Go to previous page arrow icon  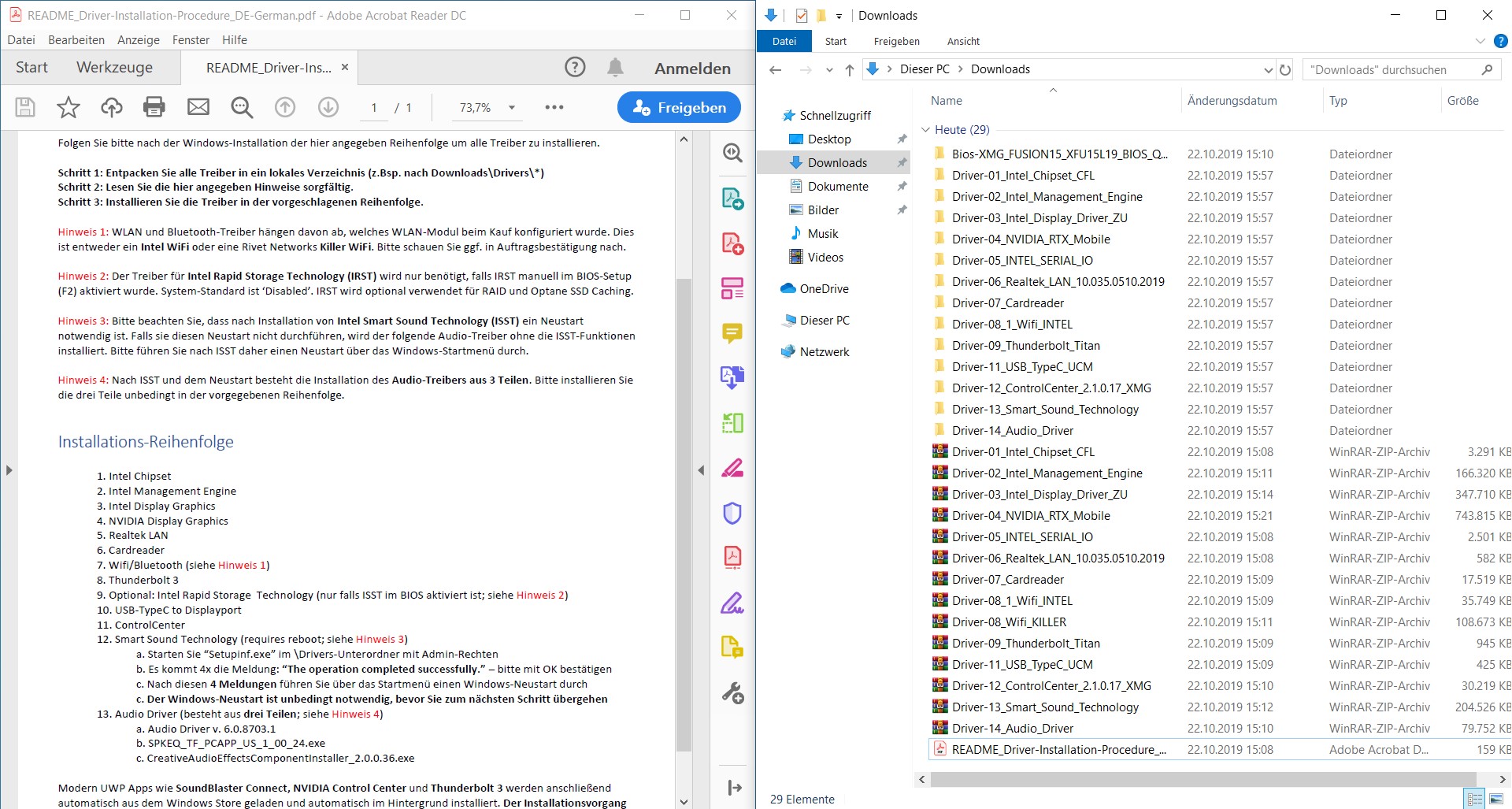tap(285, 107)
